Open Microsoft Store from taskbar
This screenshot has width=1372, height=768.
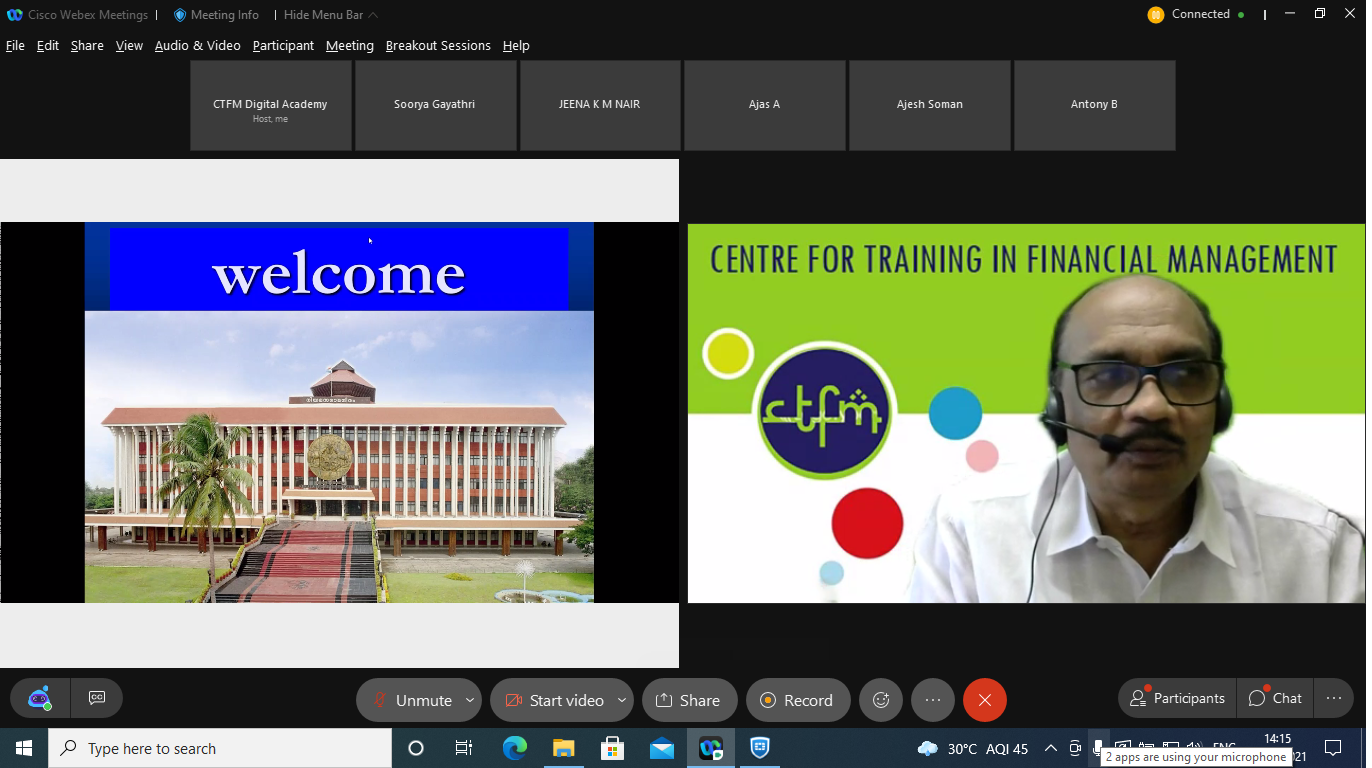click(612, 748)
